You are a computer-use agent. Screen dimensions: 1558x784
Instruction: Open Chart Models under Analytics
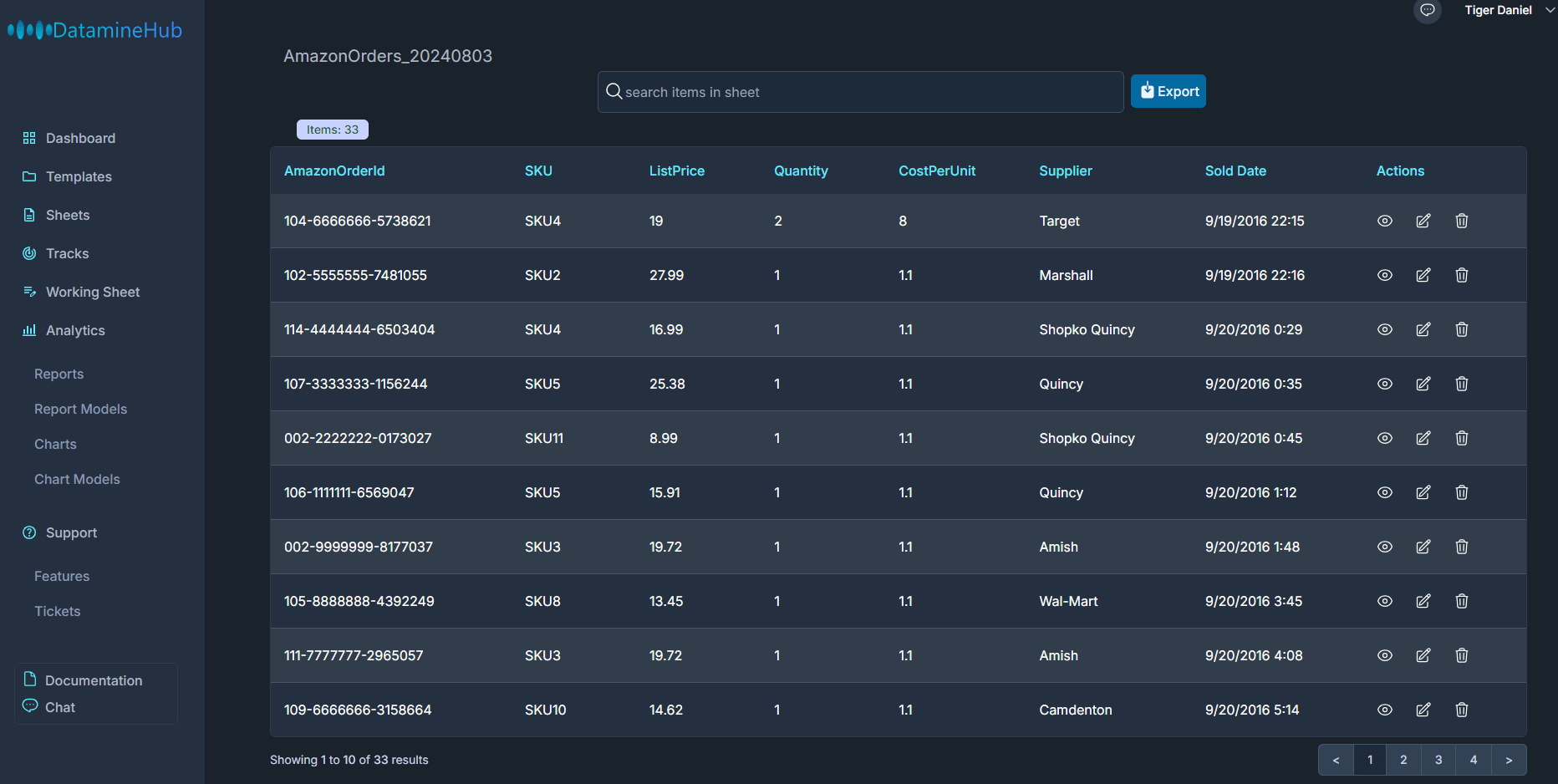[x=77, y=479]
